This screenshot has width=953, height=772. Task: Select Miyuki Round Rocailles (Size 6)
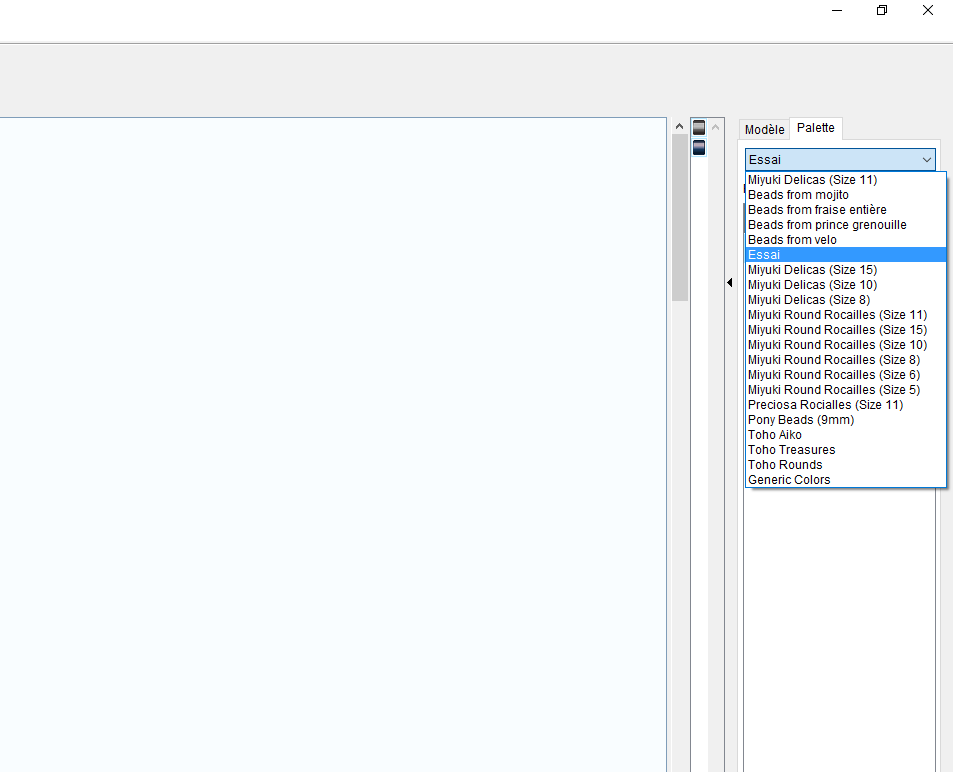833,375
